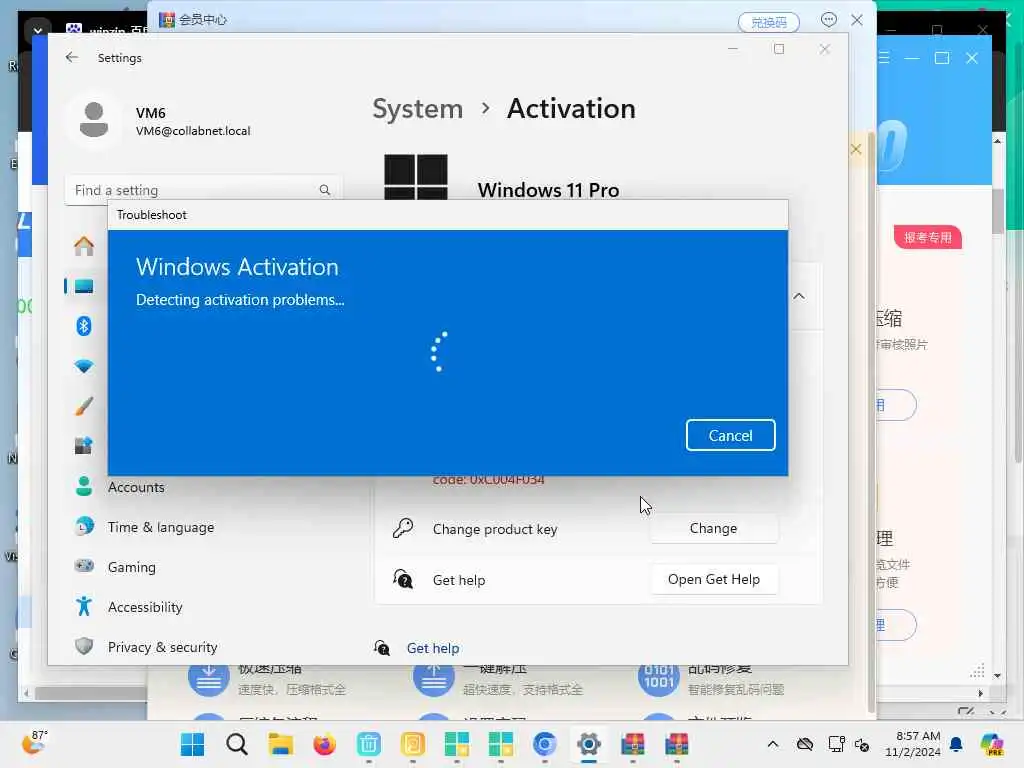Image resolution: width=1024 pixels, height=768 pixels.
Task: Click the vertical scrollbar of blue background window
Action: coord(997,211)
